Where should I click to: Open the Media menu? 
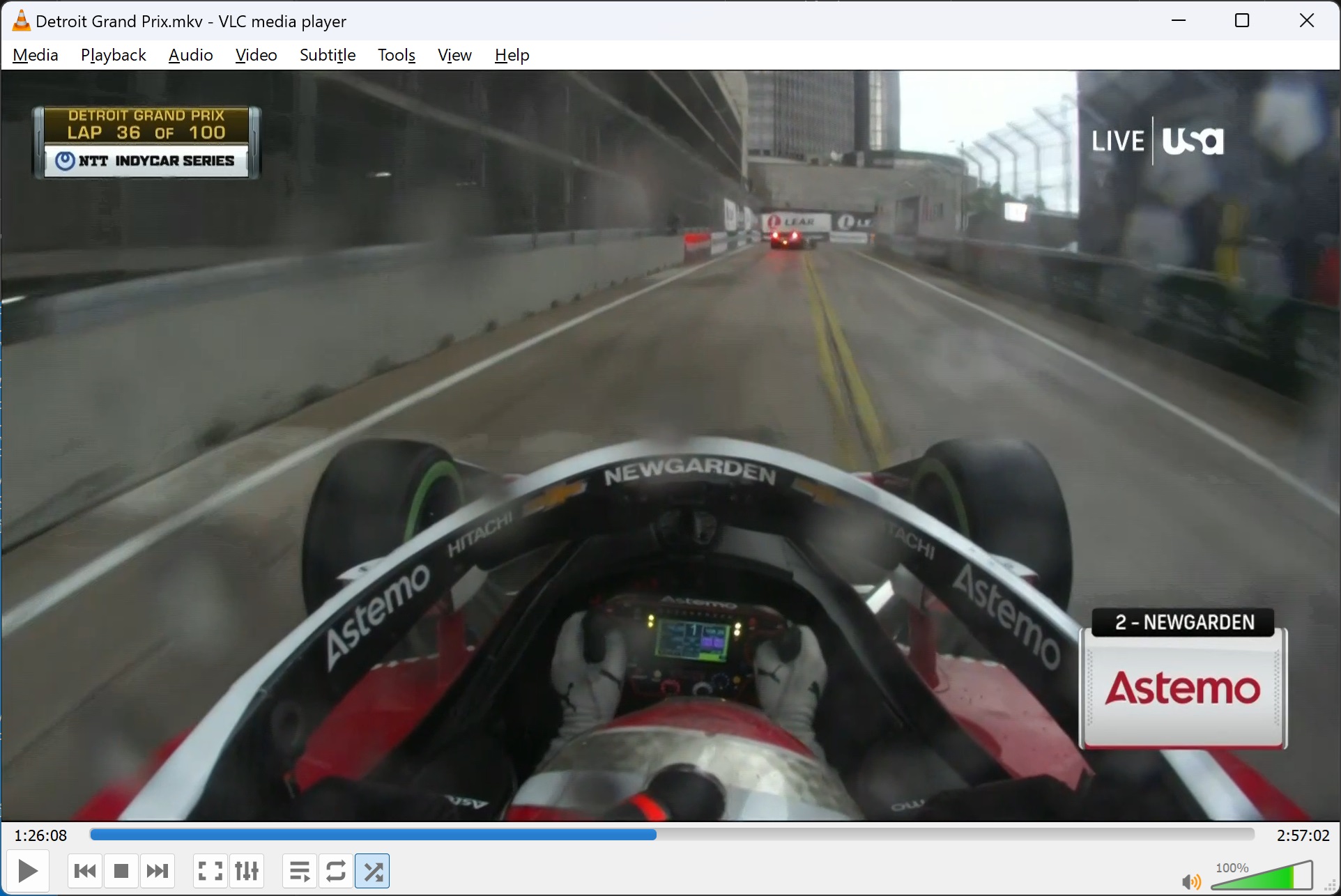click(x=36, y=55)
